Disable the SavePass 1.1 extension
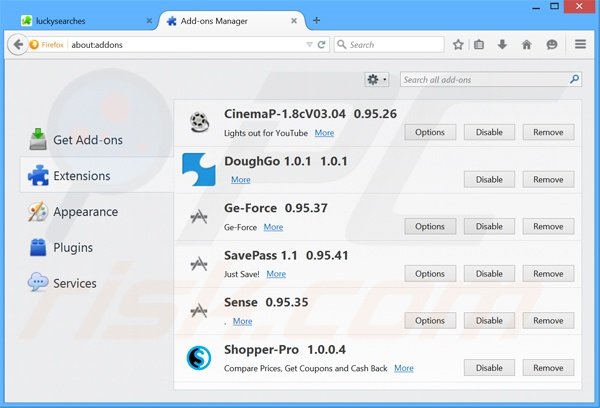The image size is (600, 408). [x=489, y=274]
